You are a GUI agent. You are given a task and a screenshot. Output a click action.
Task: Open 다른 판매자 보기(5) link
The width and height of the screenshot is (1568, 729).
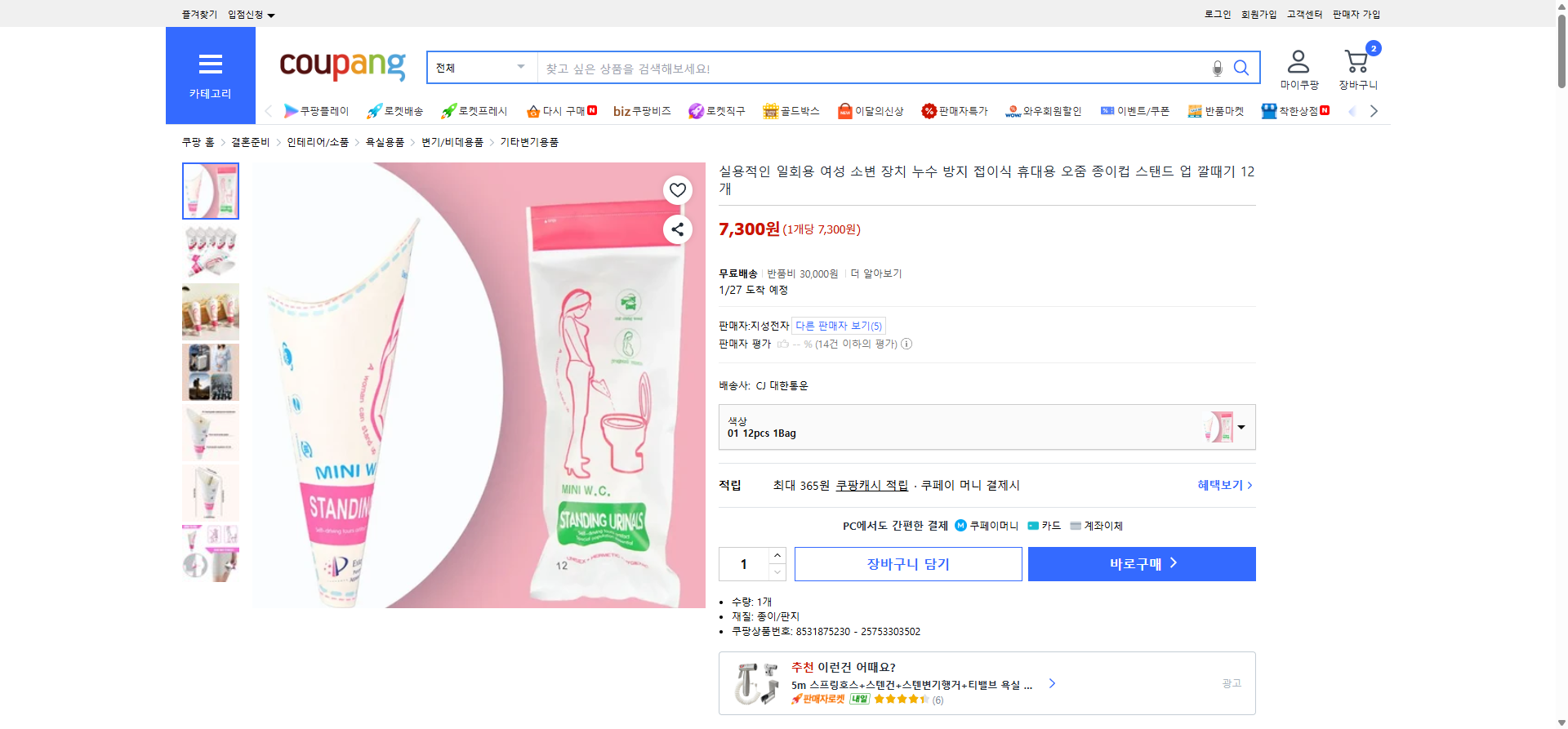click(x=837, y=325)
